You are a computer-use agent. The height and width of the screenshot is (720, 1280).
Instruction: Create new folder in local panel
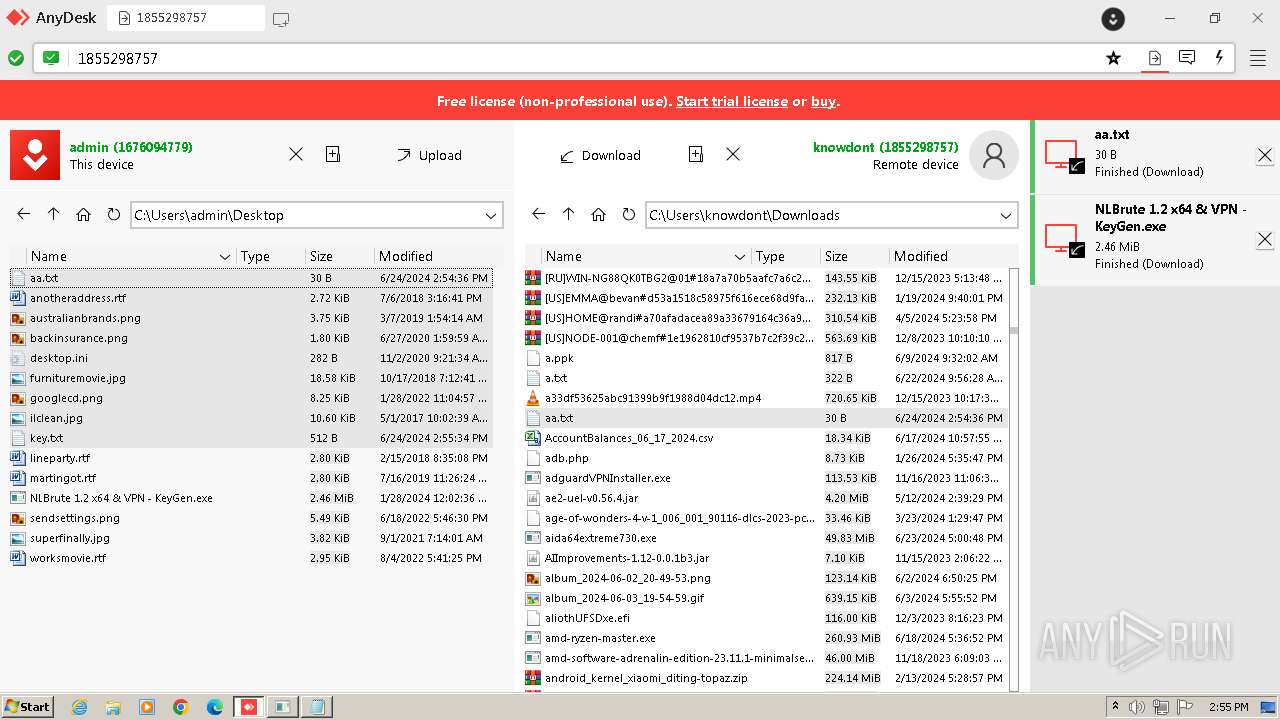pyautogui.click(x=333, y=154)
